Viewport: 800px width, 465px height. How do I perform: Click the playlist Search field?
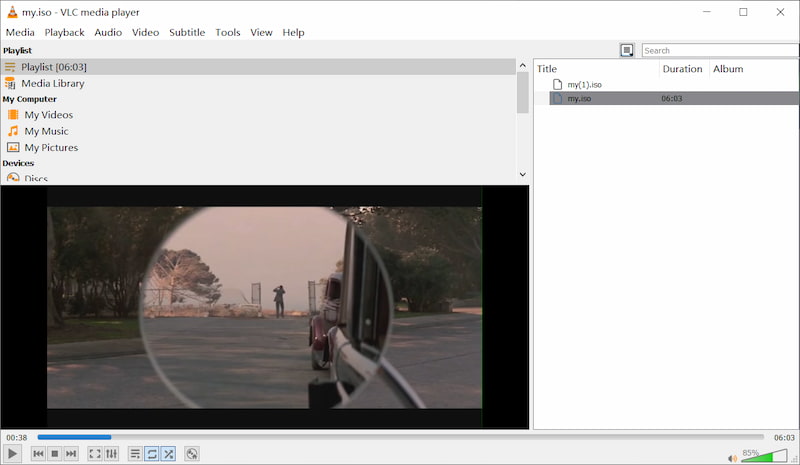click(720, 51)
